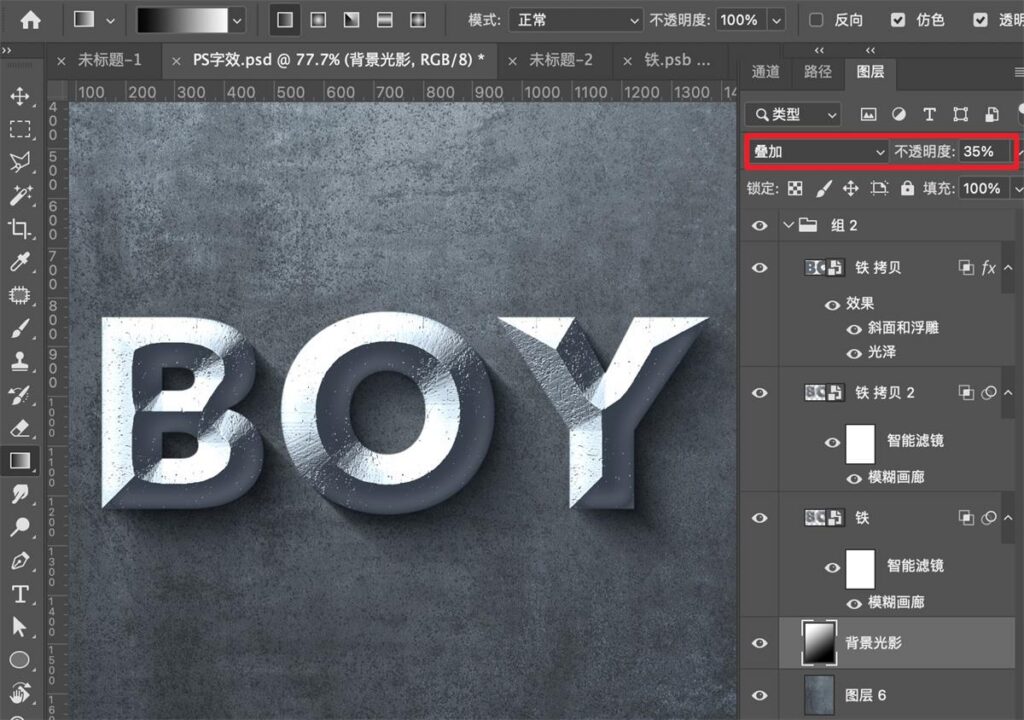Select the Patch healing tool

pyautogui.click(x=20, y=295)
